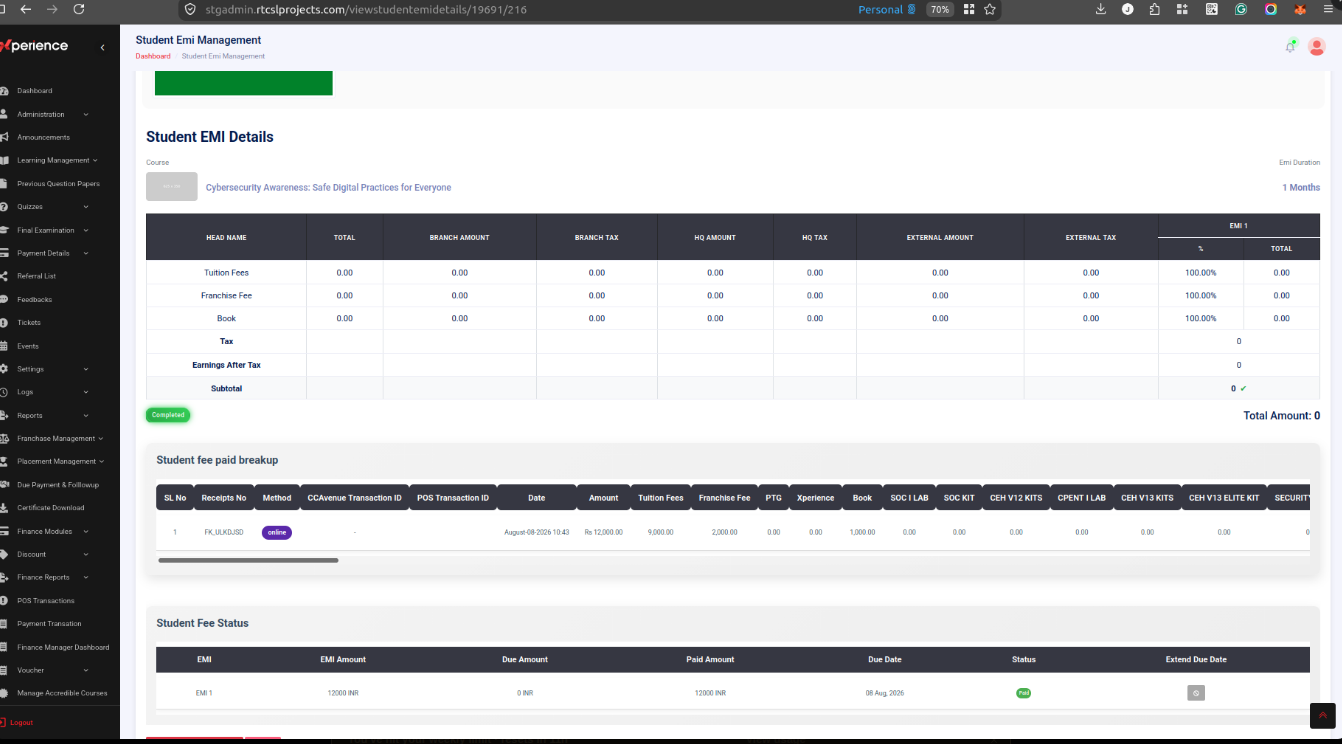The width and height of the screenshot is (1342, 744).
Task: Click the horizontal scrollbar under fee breakup table
Action: [x=248, y=560]
